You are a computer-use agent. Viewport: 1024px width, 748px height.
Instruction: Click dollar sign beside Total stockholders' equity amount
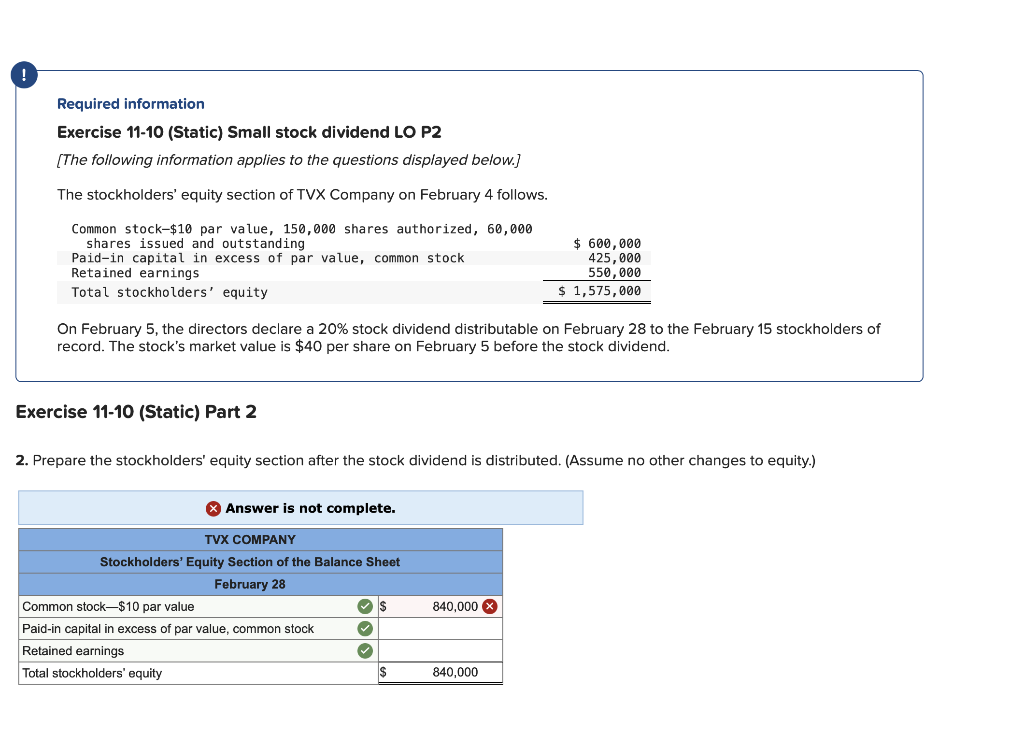click(x=381, y=672)
